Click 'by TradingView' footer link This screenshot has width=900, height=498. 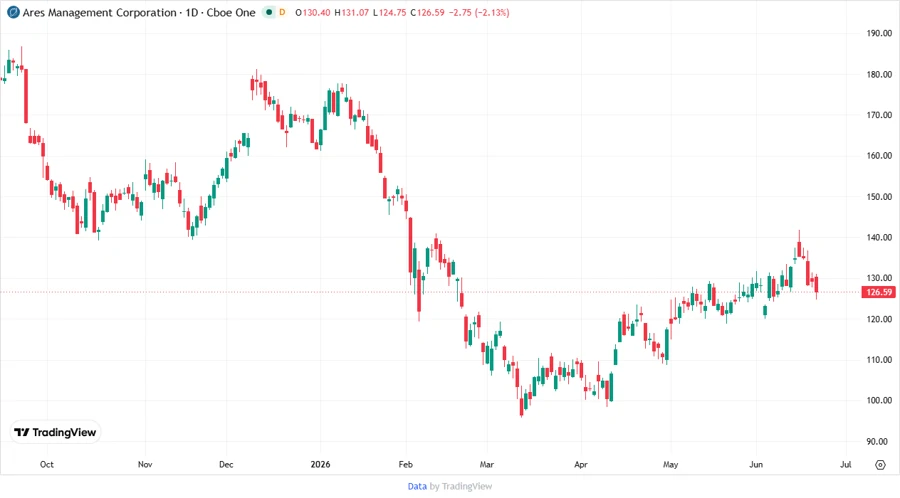pos(461,486)
